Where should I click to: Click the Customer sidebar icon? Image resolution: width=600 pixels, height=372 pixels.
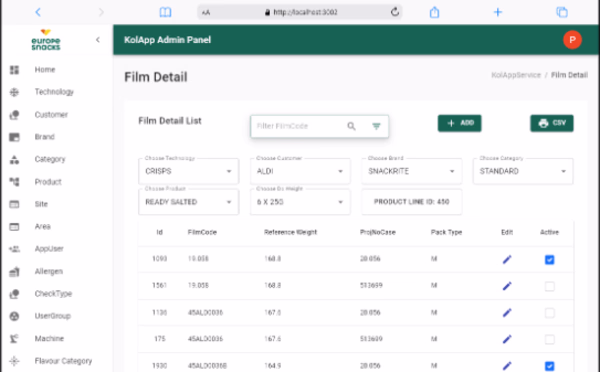(14, 114)
